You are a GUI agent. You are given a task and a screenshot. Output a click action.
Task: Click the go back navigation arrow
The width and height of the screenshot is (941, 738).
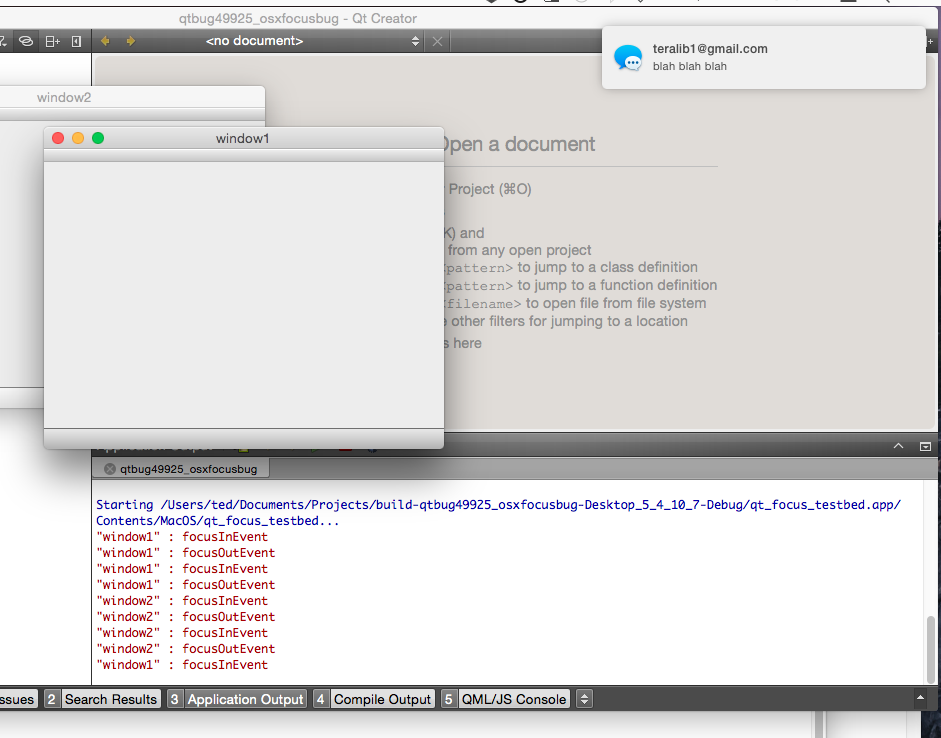105,41
